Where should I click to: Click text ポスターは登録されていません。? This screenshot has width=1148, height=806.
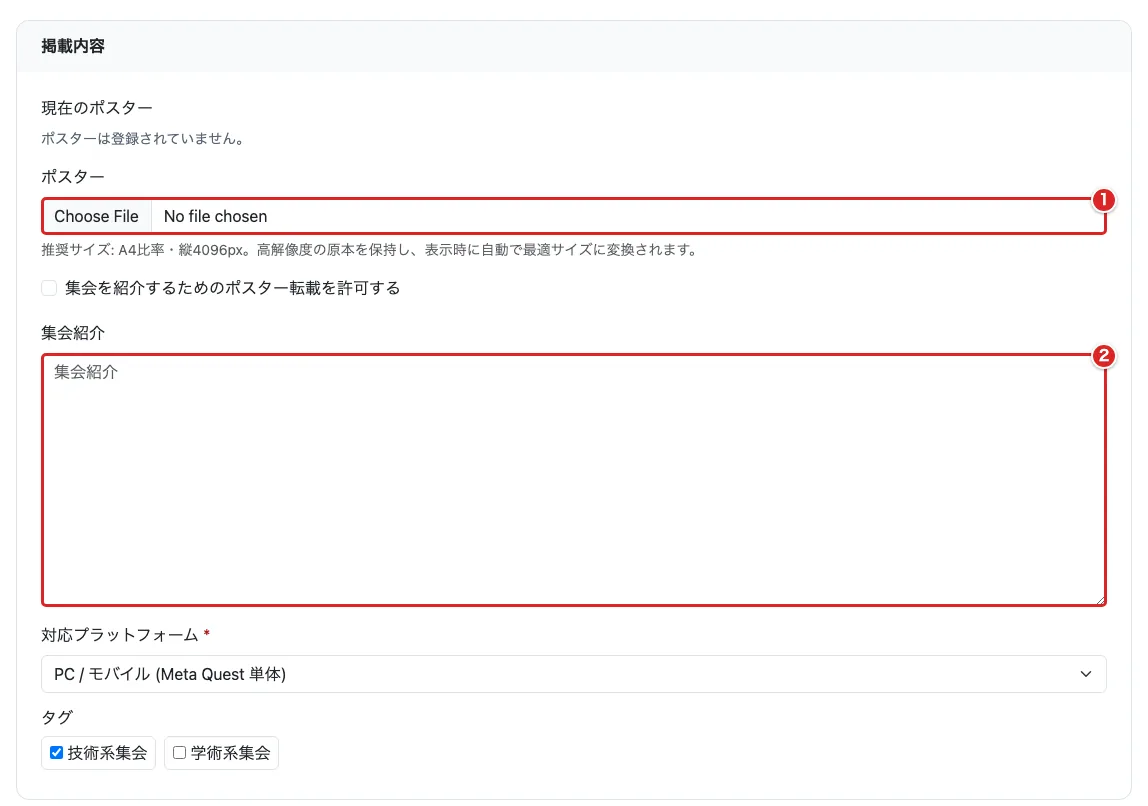(x=145, y=138)
